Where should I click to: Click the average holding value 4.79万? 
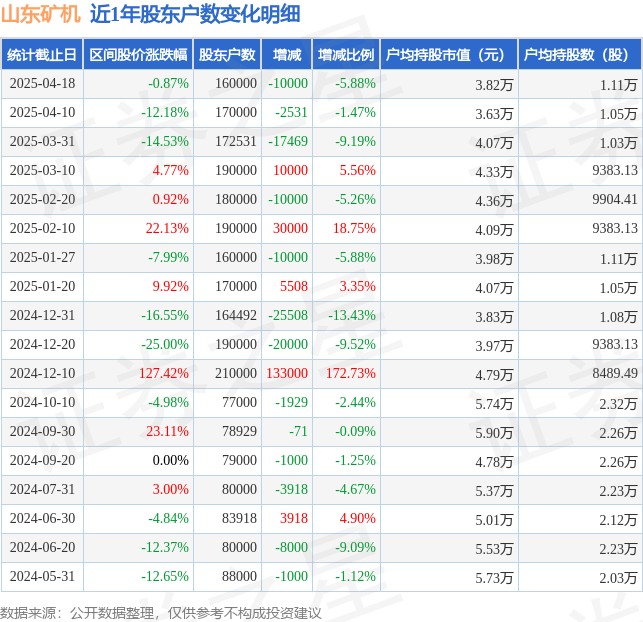tap(494, 375)
